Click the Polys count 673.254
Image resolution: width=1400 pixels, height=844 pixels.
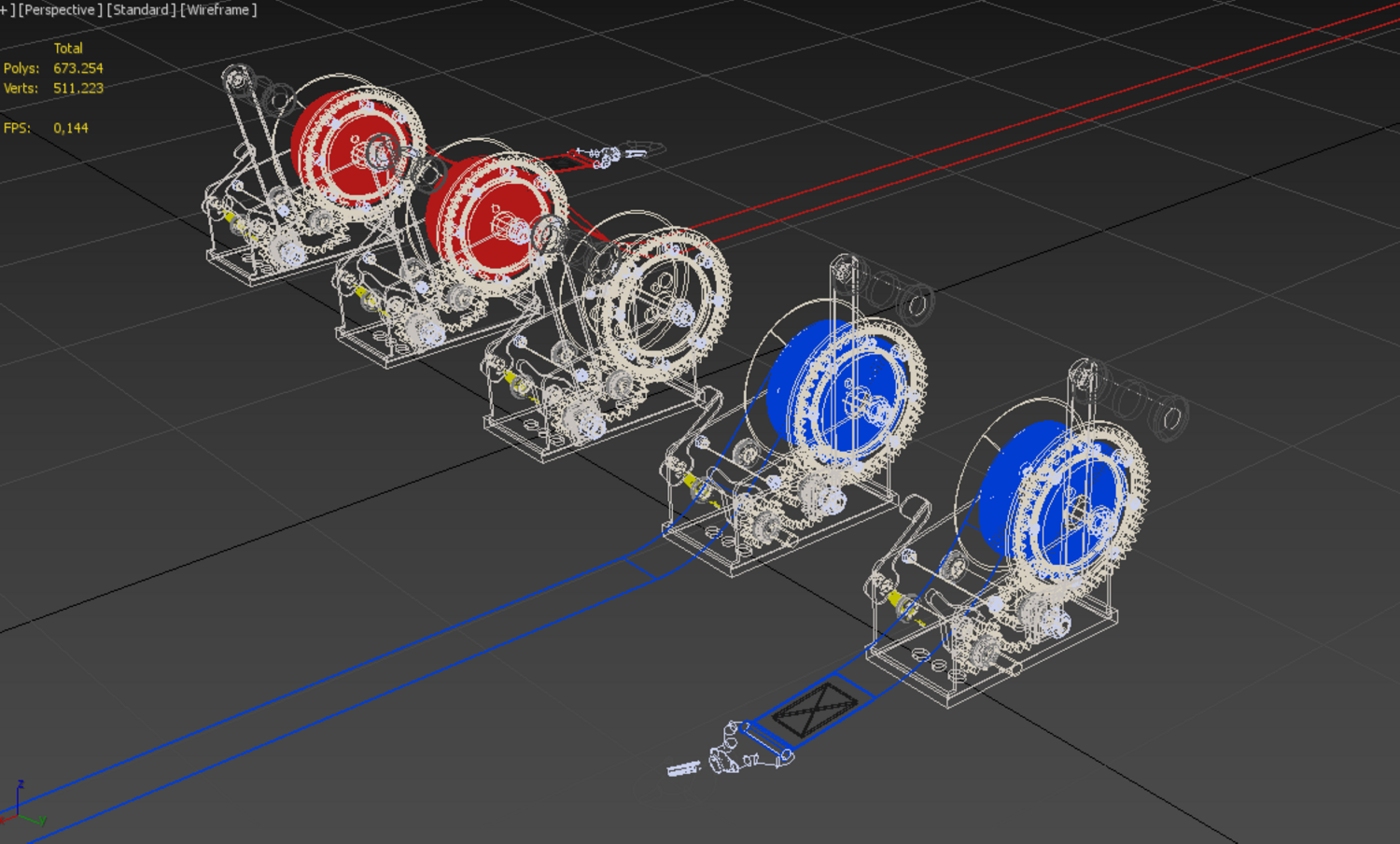[x=78, y=68]
